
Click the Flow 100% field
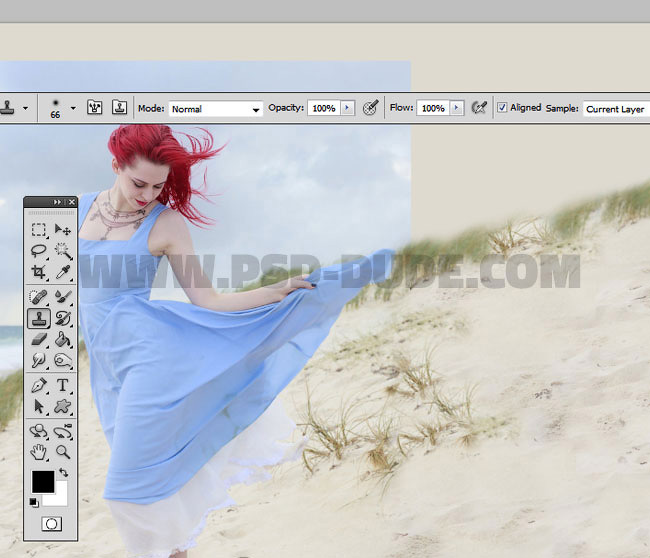pos(433,108)
